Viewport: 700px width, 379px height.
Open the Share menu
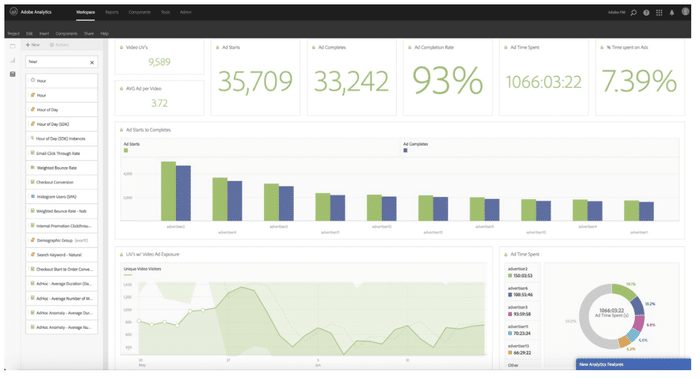point(89,33)
